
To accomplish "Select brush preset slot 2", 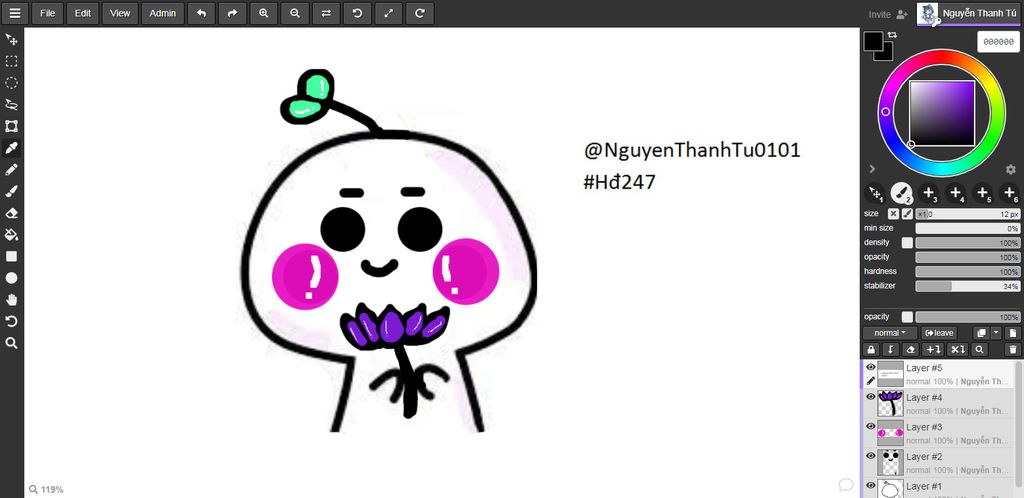I will 902,193.
